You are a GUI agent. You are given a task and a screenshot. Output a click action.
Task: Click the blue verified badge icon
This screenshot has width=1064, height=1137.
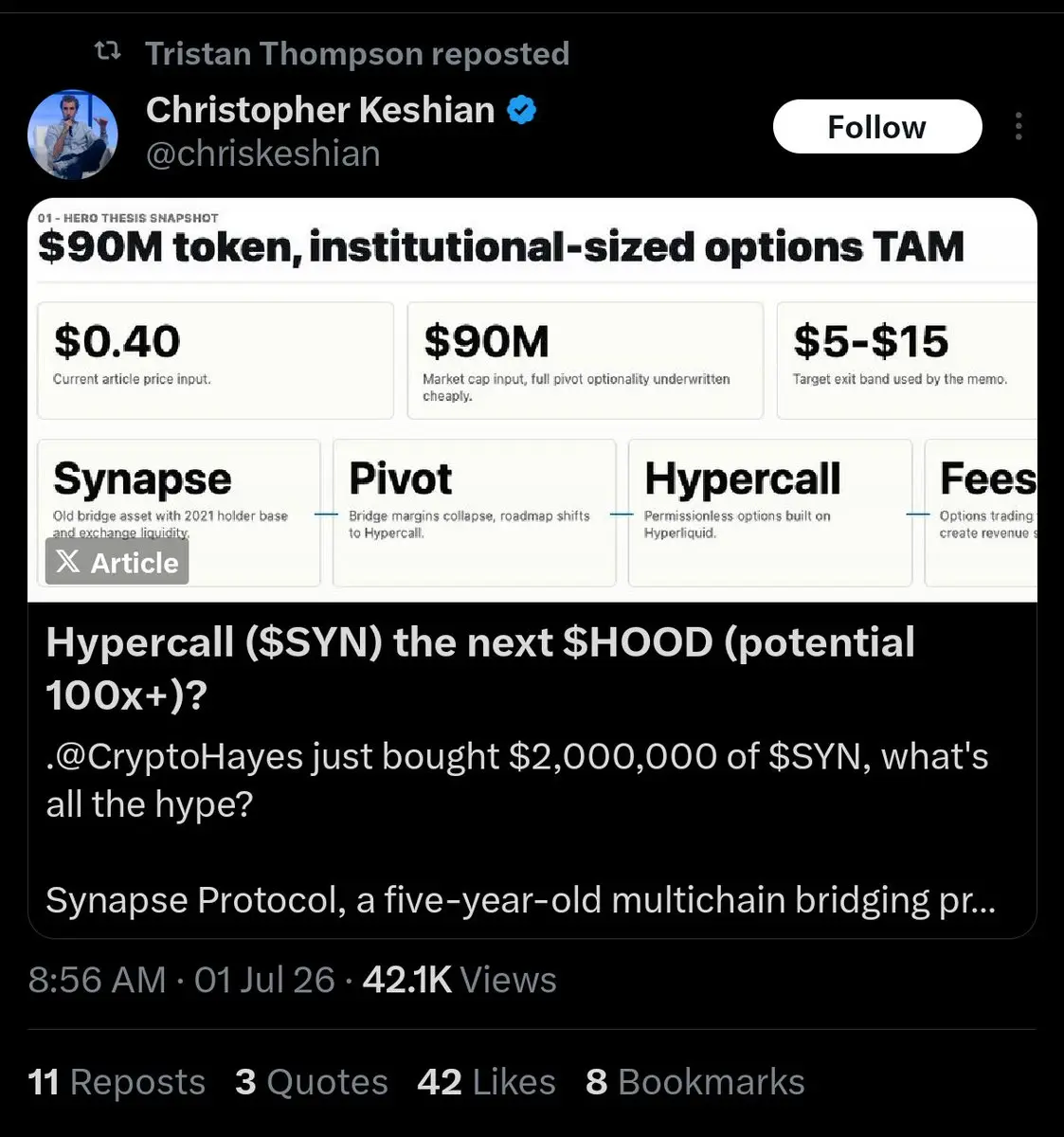click(x=521, y=110)
